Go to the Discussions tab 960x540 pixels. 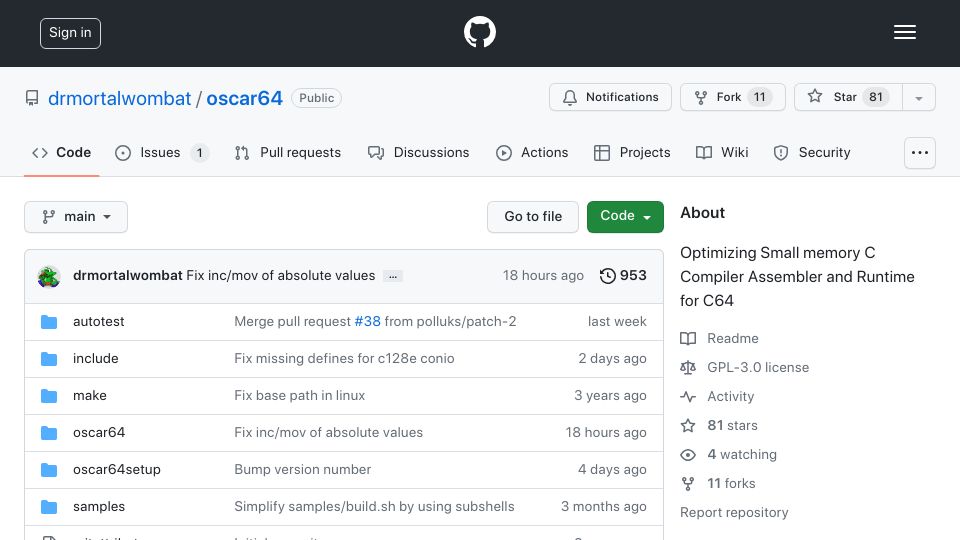[419, 152]
